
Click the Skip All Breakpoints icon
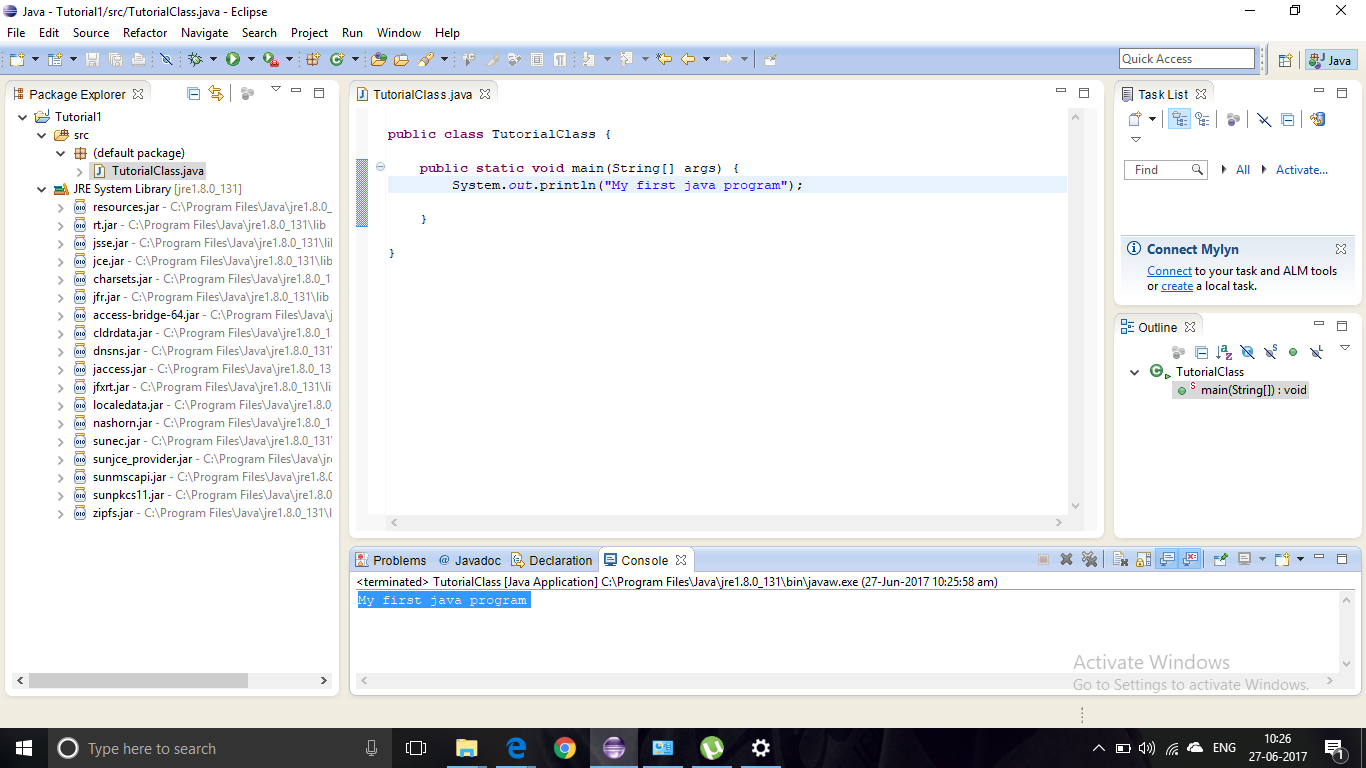coord(166,60)
